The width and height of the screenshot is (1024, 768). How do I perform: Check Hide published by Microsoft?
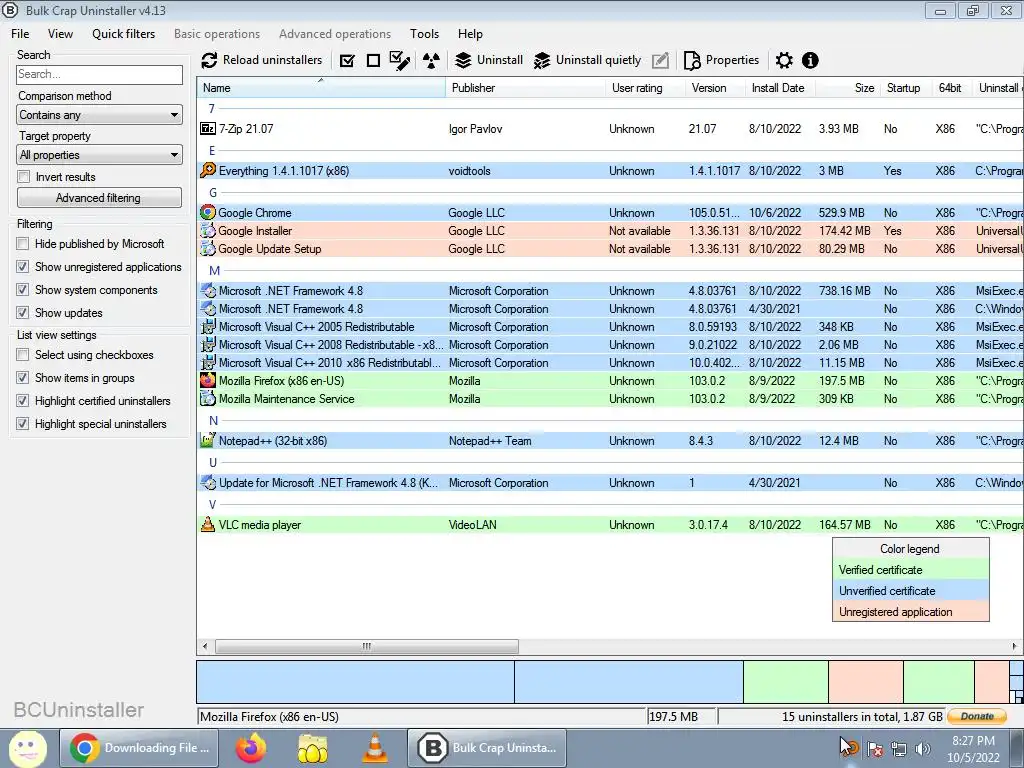click(23, 244)
